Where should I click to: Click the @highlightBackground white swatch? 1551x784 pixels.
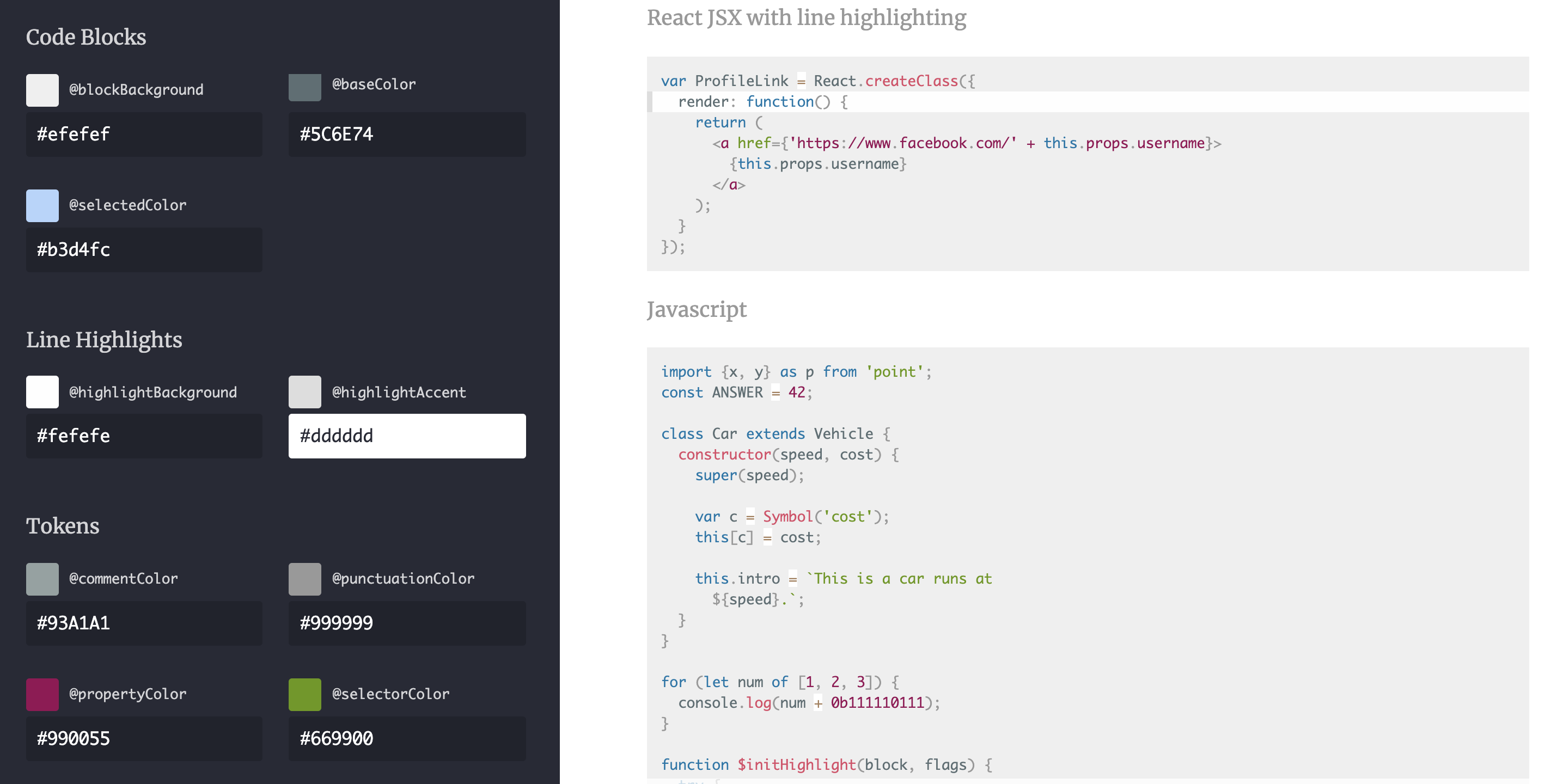pyautogui.click(x=41, y=392)
